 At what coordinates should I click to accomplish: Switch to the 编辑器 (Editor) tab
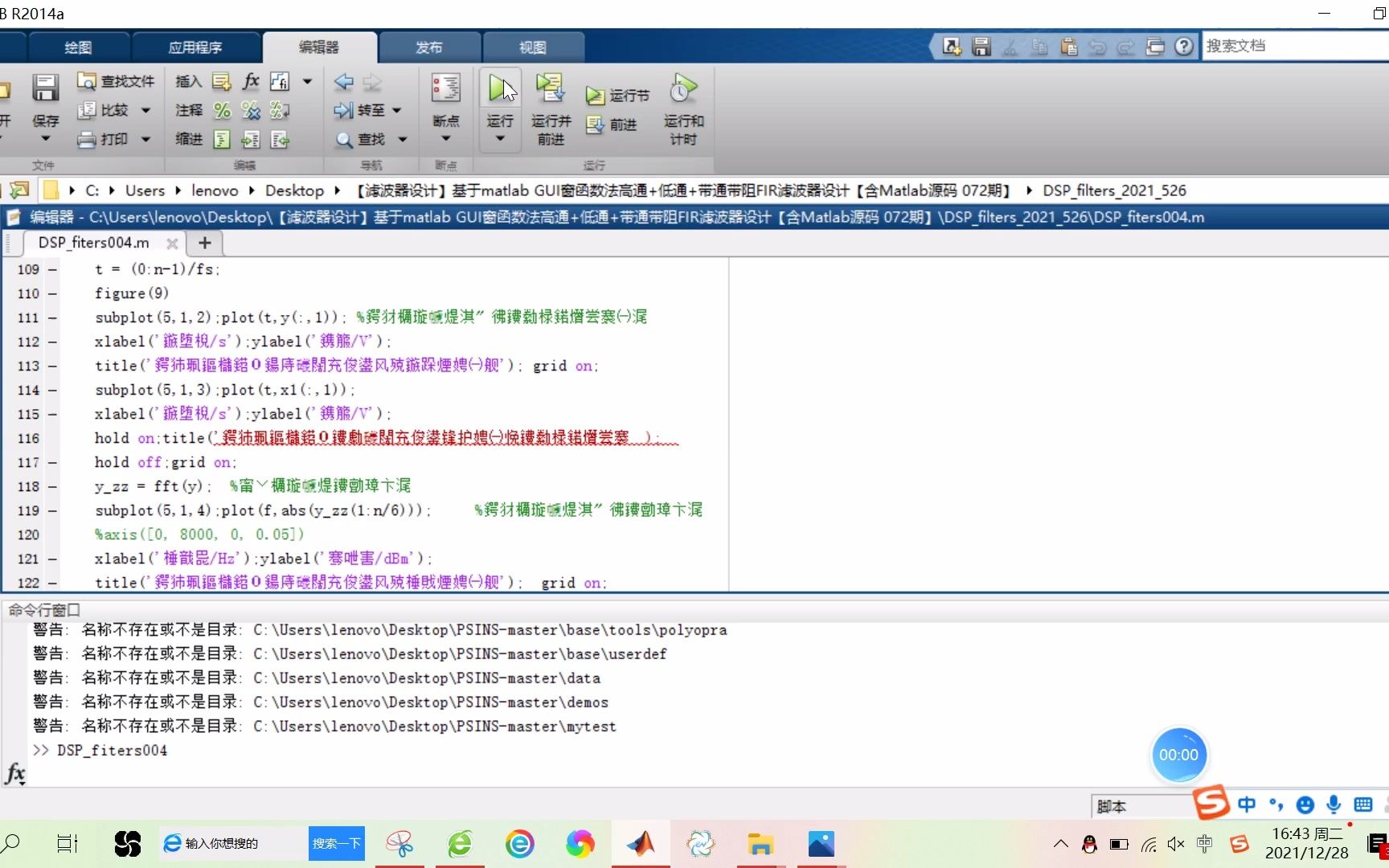[319, 47]
